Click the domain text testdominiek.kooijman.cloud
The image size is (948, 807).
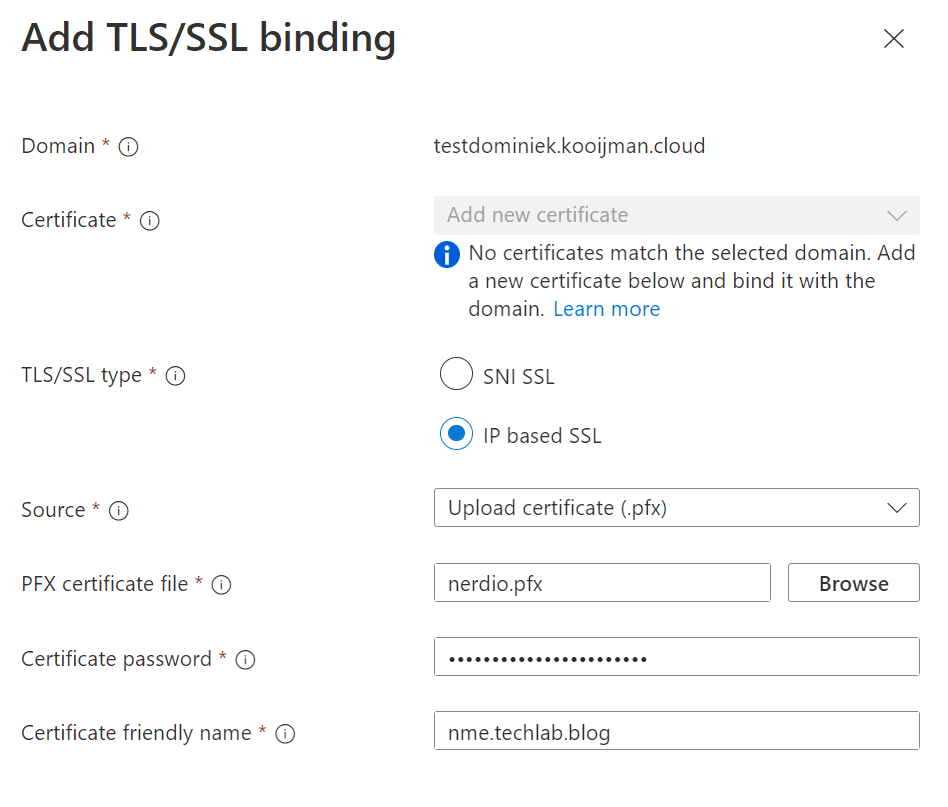click(569, 146)
